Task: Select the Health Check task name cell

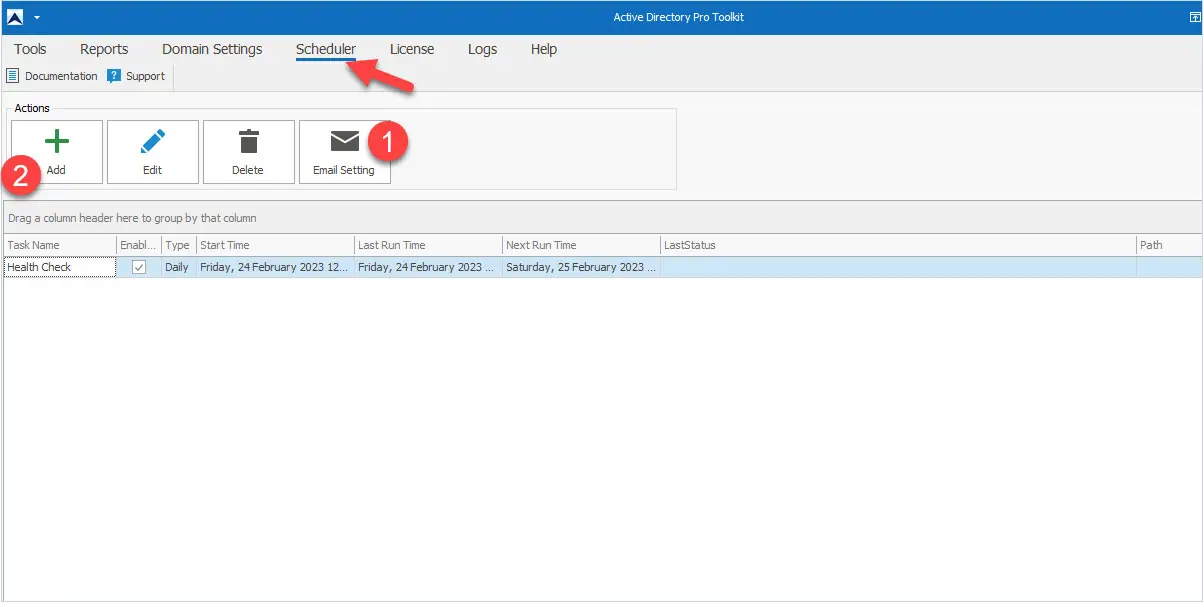Action: [x=59, y=267]
